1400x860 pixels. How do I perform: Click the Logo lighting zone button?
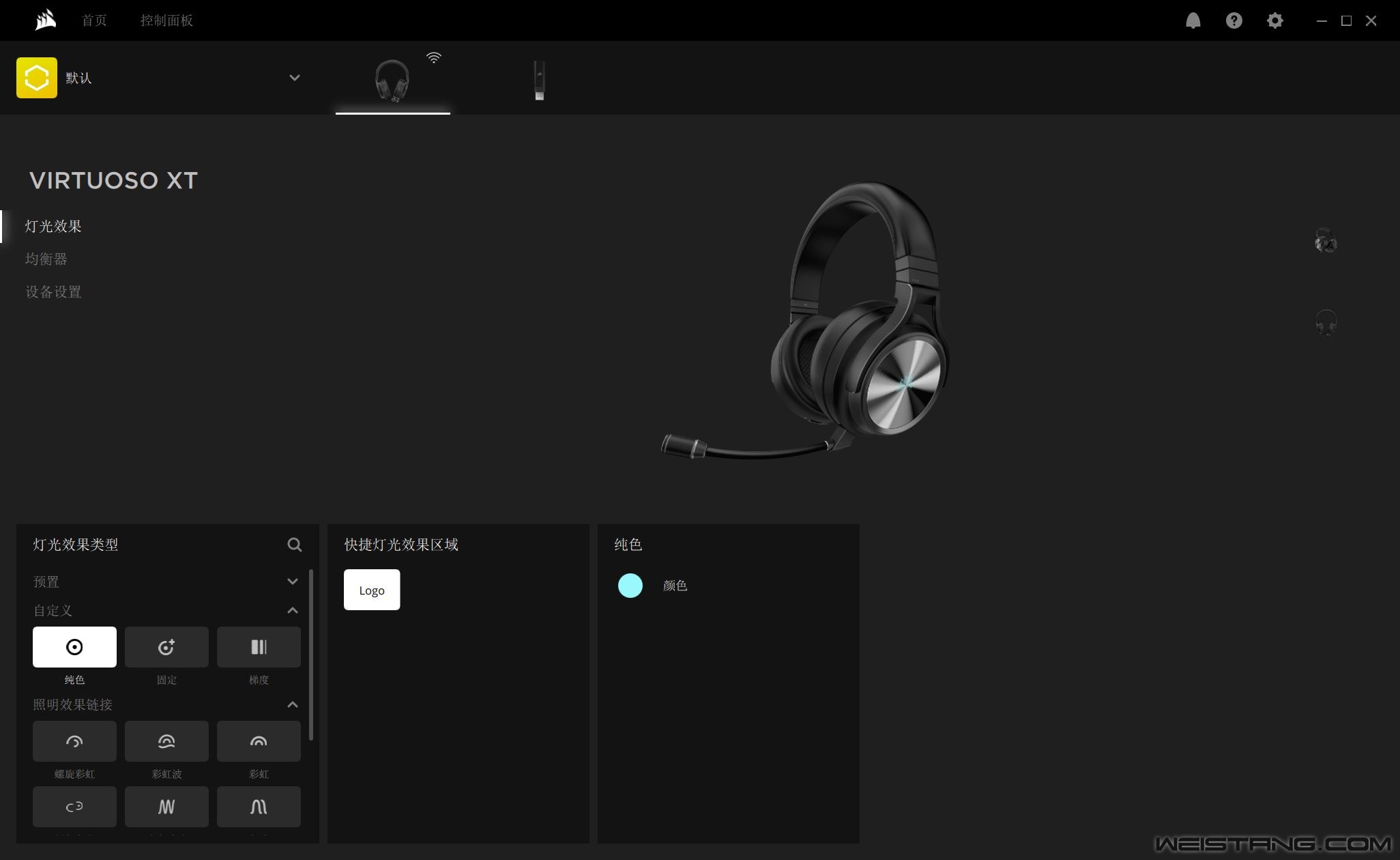click(372, 590)
